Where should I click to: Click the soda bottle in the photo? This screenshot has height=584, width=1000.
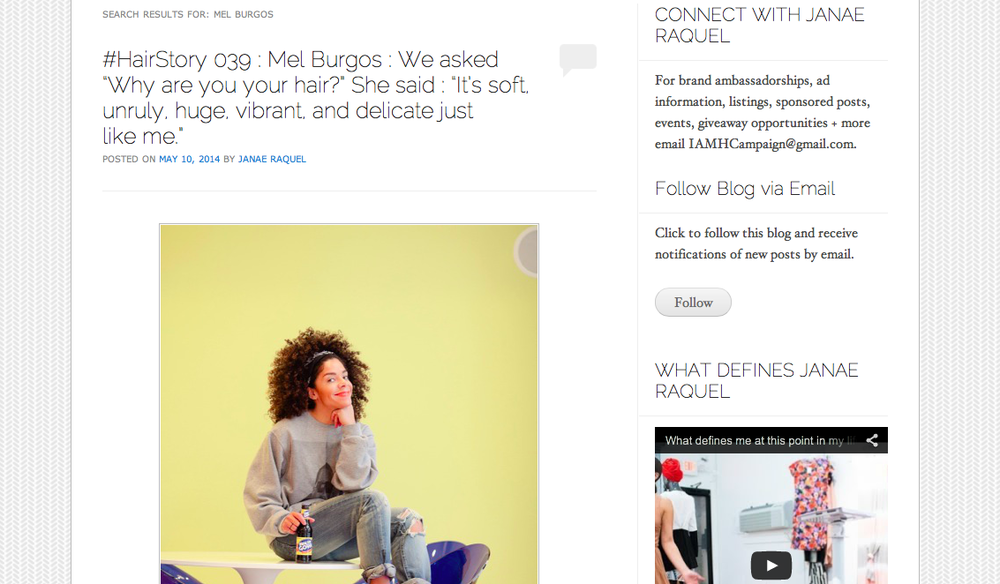[x=305, y=534]
